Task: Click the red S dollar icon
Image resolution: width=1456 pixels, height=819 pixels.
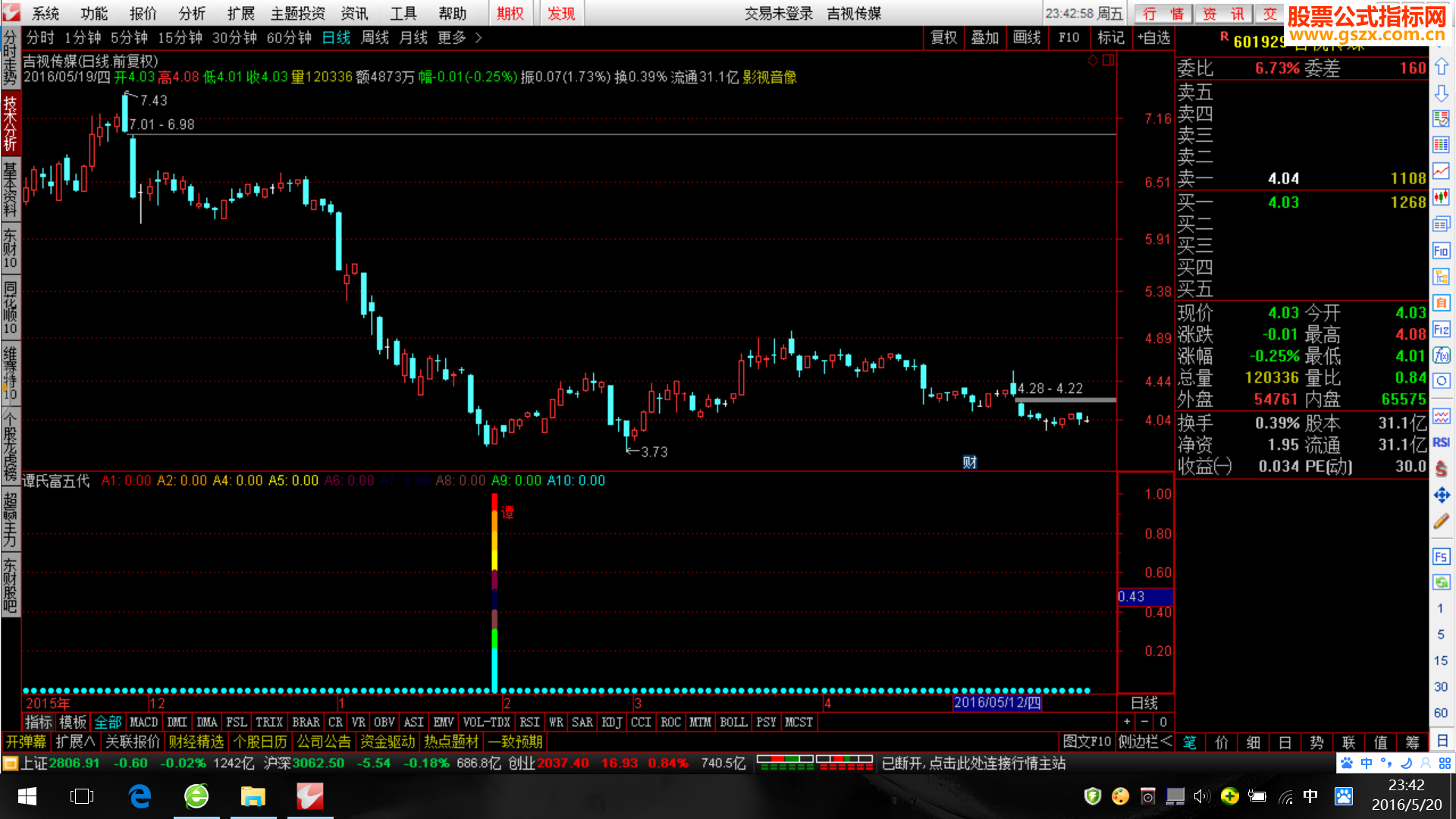Action: 1441,469
